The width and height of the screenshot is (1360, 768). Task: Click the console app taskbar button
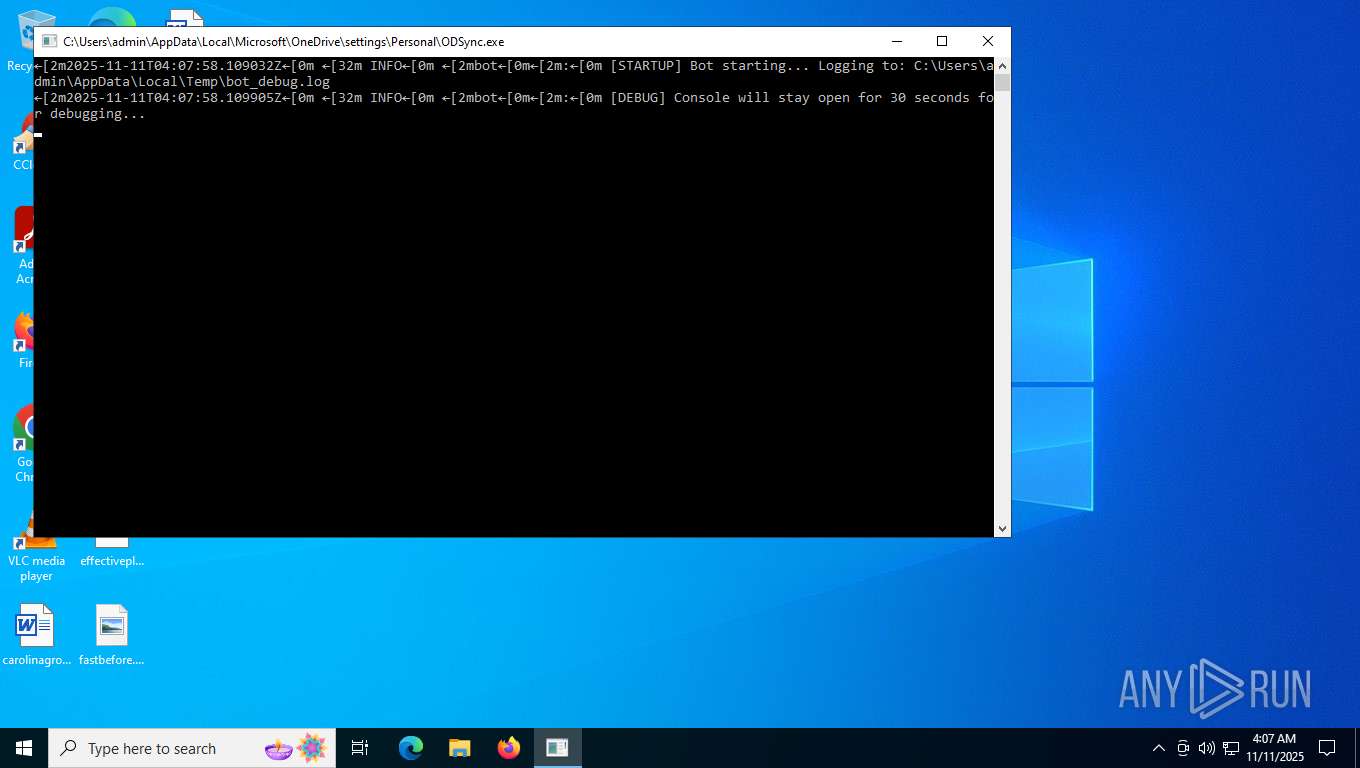click(x=557, y=748)
